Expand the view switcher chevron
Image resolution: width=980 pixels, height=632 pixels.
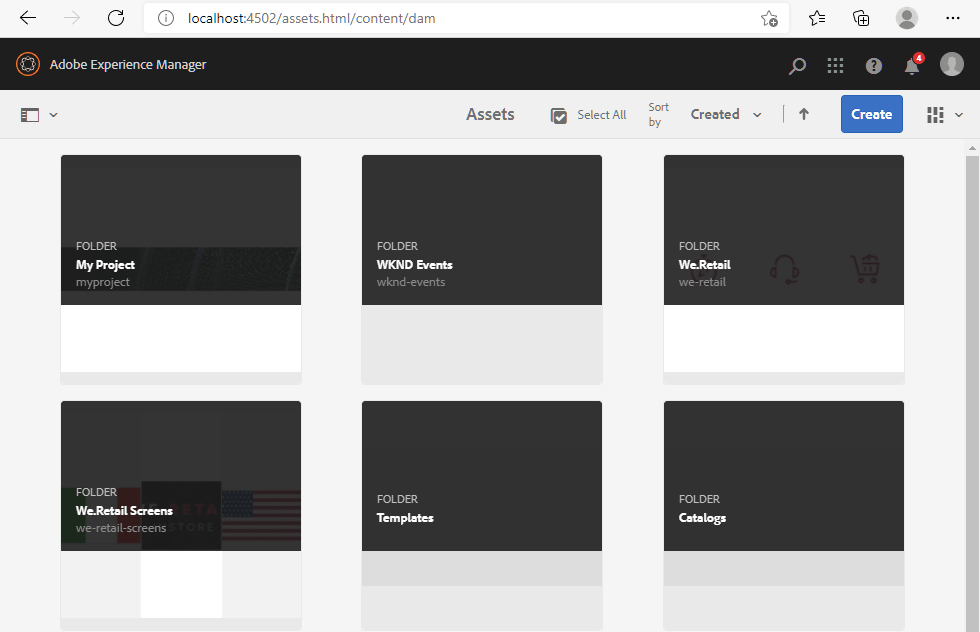coord(959,115)
